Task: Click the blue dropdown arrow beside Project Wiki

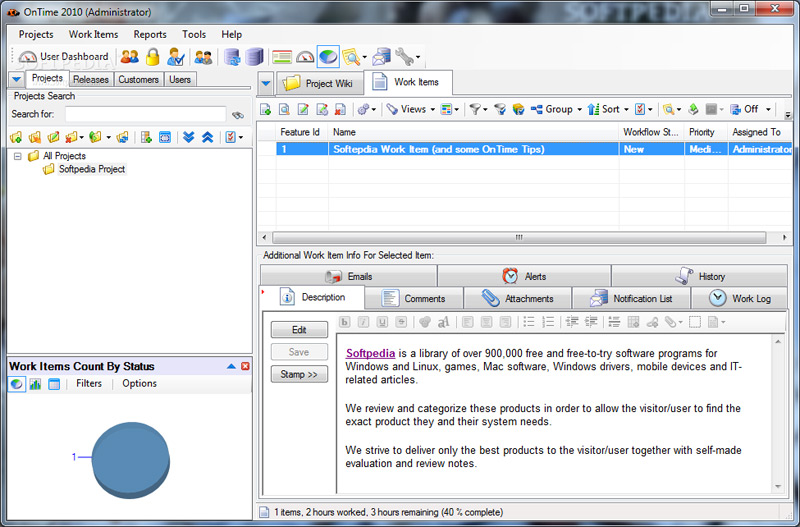Action: tap(266, 83)
